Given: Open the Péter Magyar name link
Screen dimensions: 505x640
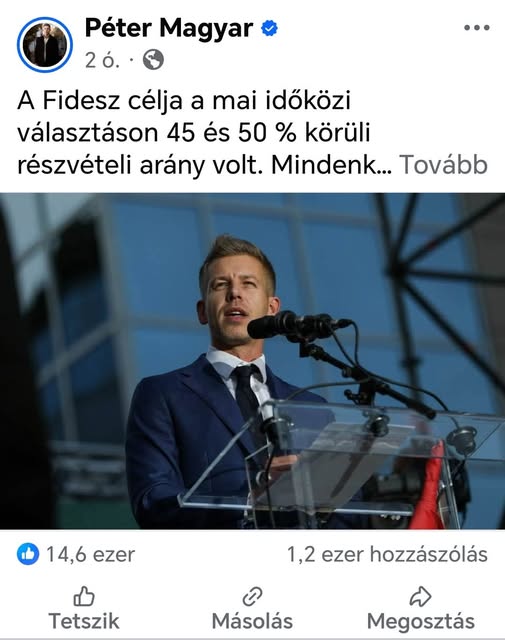Looking at the screenshot, I should 169,28.
